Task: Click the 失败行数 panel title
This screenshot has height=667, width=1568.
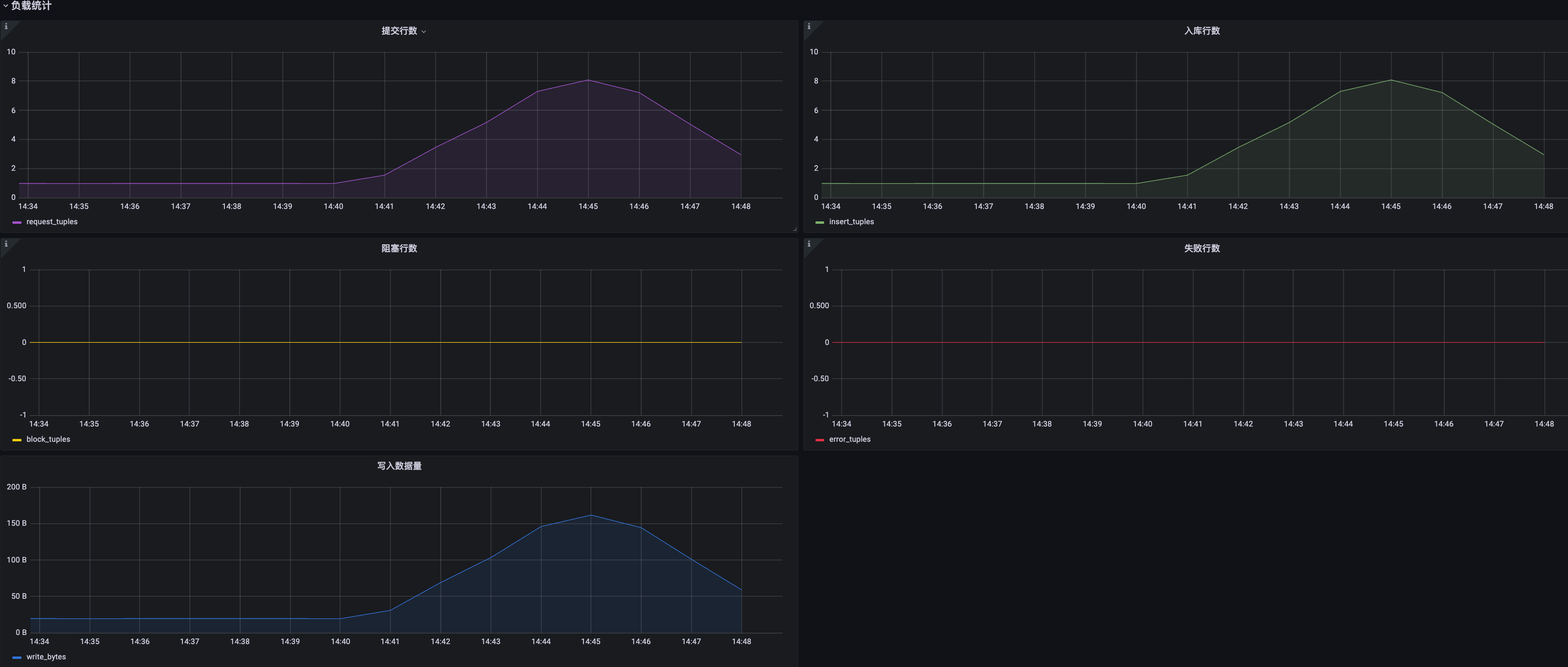Action: (1202, 249)
